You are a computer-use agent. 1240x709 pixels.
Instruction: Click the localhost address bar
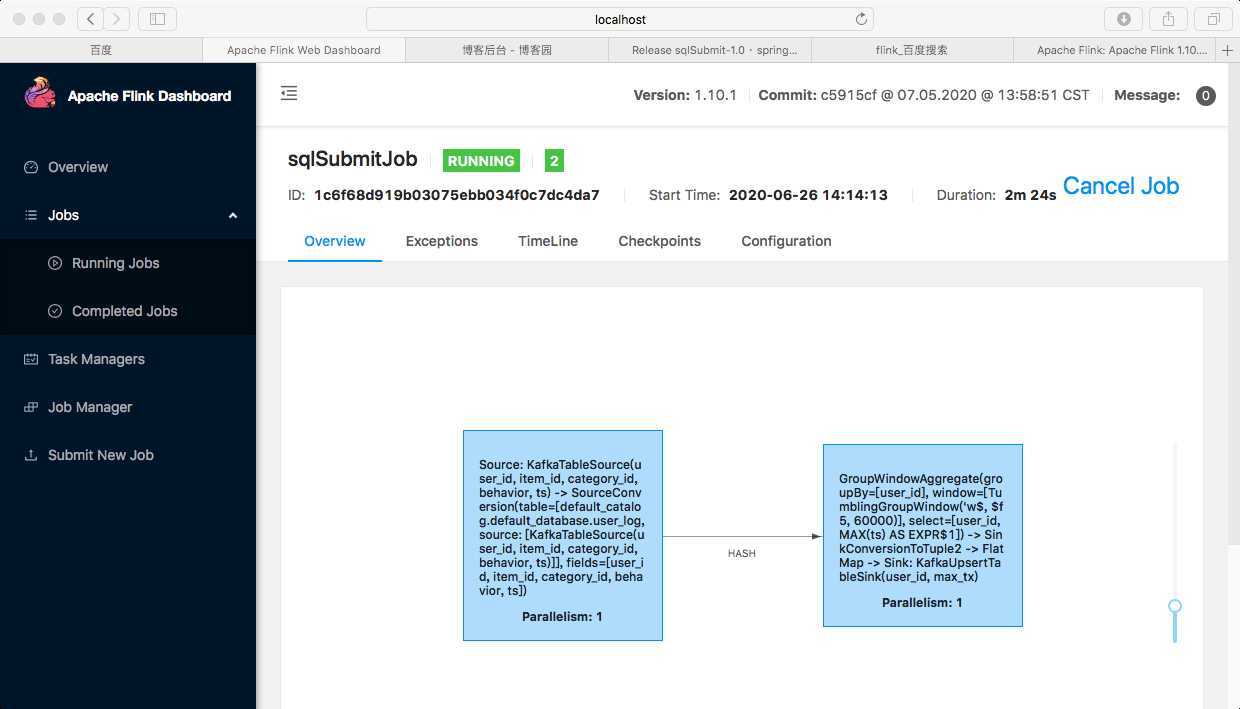click(620, 19)
